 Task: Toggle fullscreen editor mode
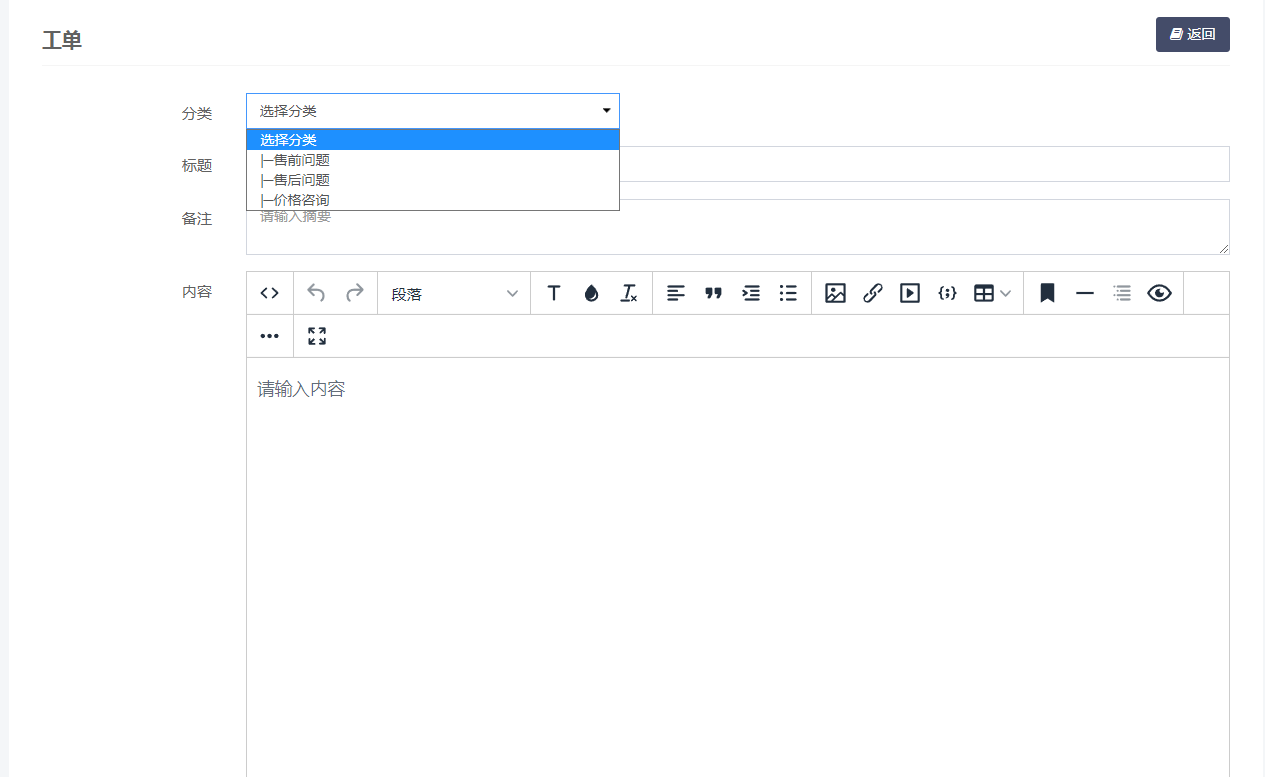point(317,336)
